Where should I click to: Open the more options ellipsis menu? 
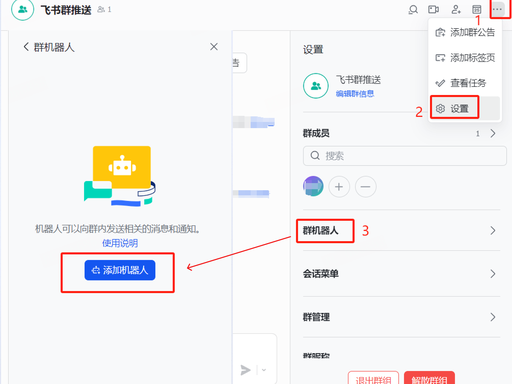coord(497,9)
